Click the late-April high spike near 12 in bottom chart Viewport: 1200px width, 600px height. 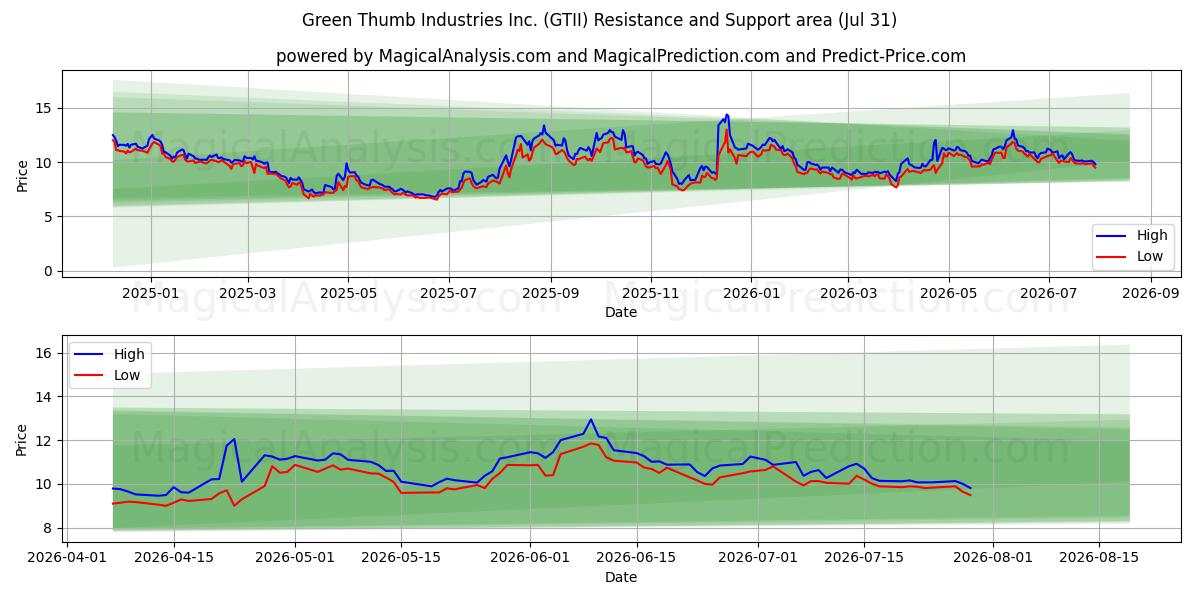click(x=234, y=439)
